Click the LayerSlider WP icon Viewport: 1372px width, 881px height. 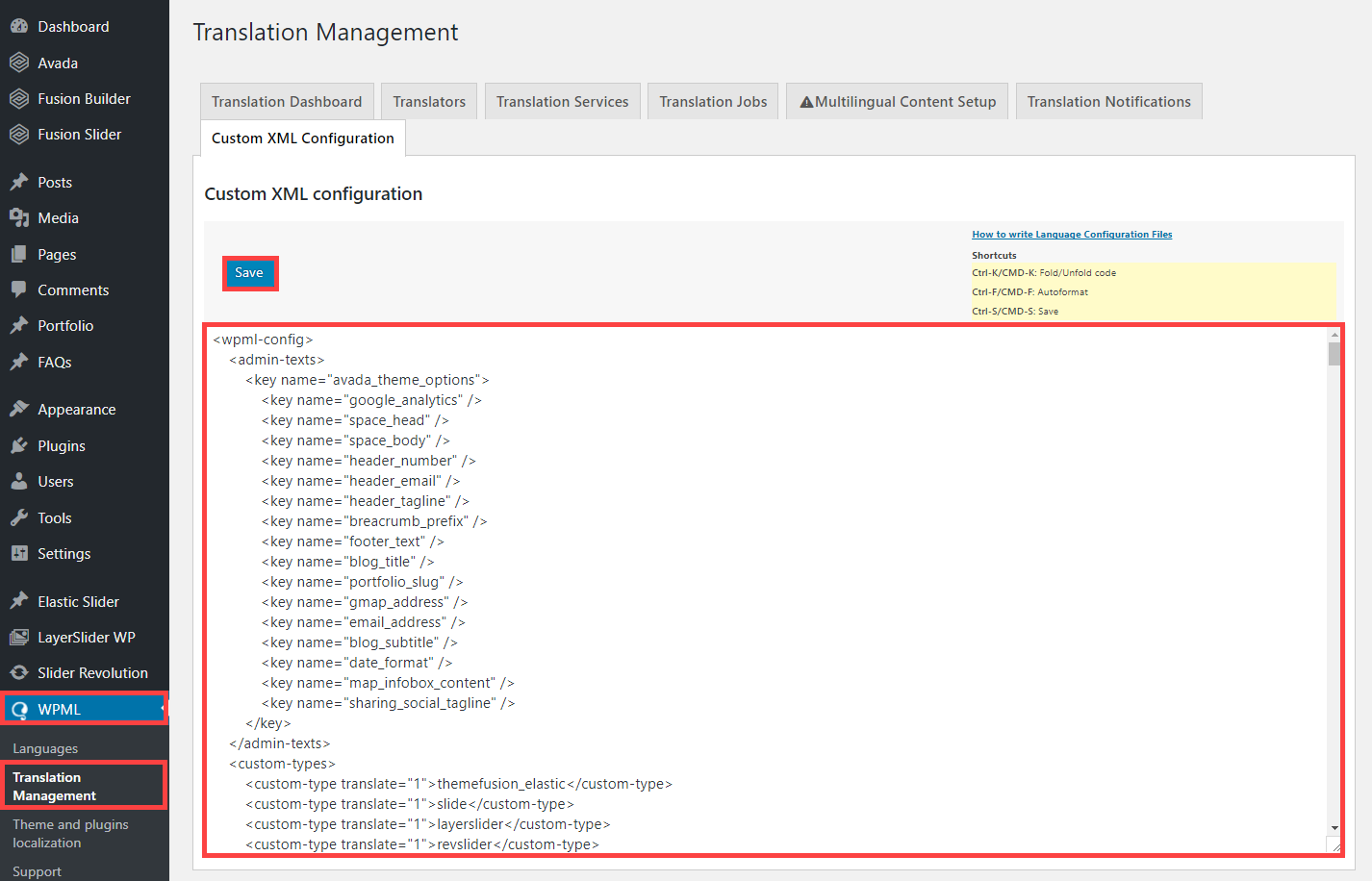tap(19, 637)
